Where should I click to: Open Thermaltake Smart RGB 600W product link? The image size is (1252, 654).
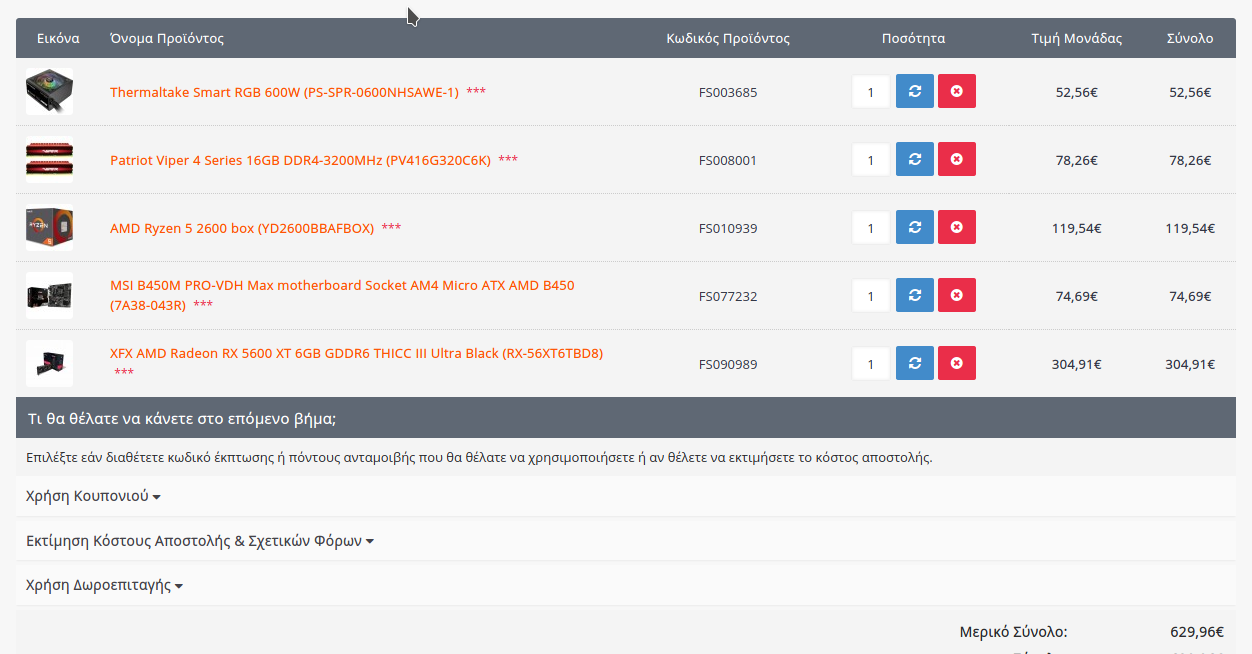pos(284,92)
